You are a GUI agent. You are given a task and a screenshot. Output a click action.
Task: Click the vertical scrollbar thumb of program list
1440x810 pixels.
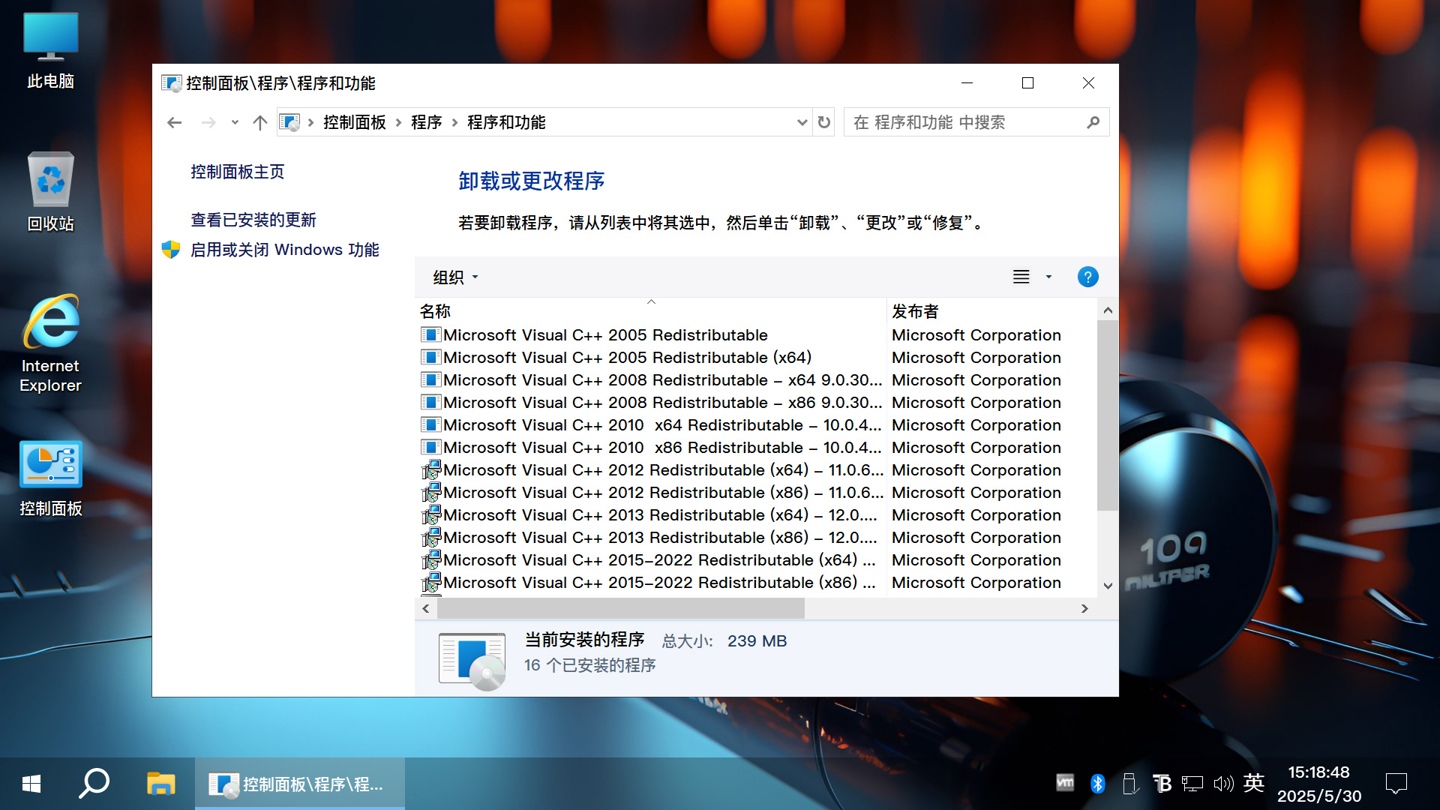[1107, 416]
